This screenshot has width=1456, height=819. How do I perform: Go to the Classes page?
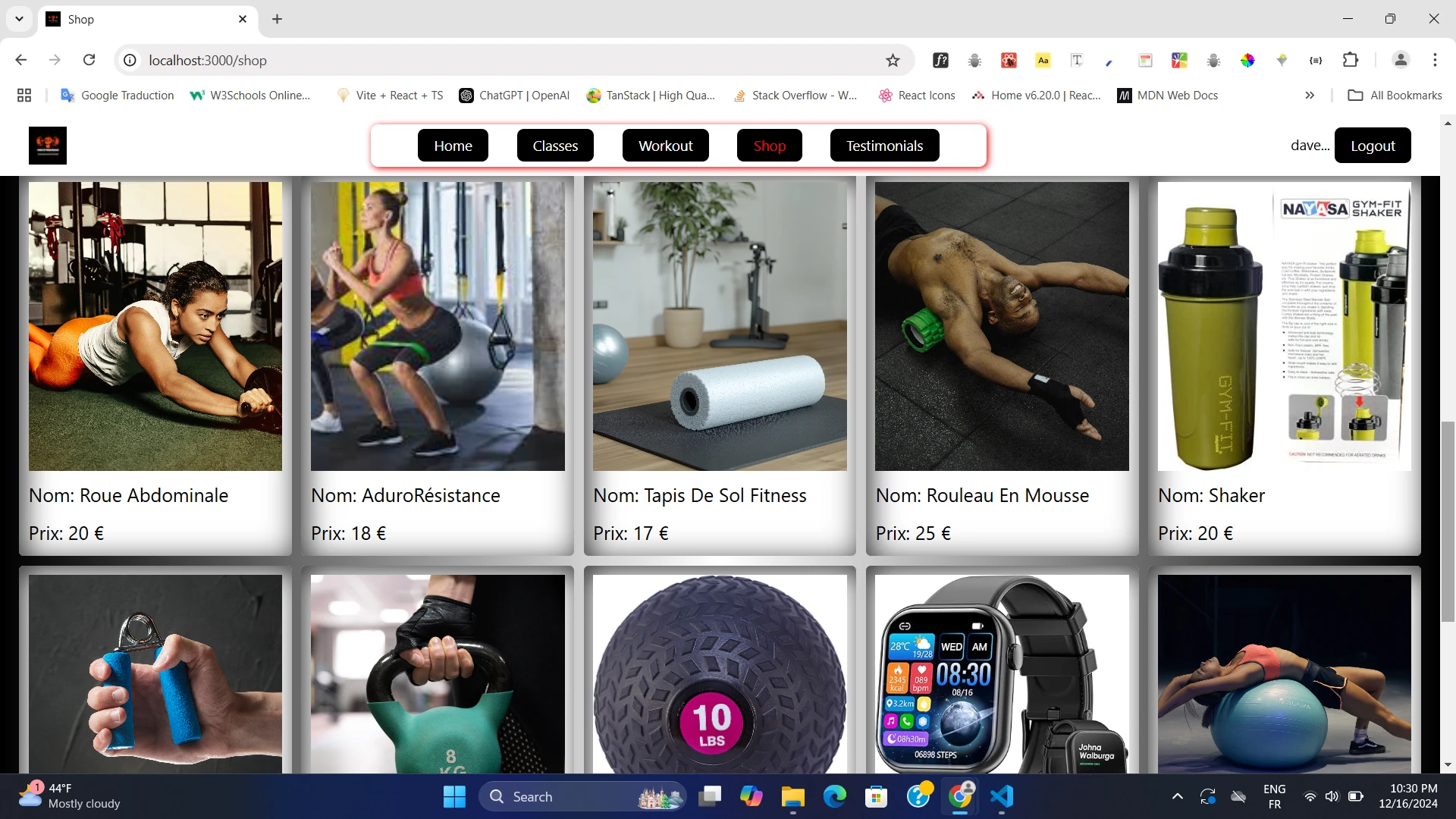(x=555, y=146)
